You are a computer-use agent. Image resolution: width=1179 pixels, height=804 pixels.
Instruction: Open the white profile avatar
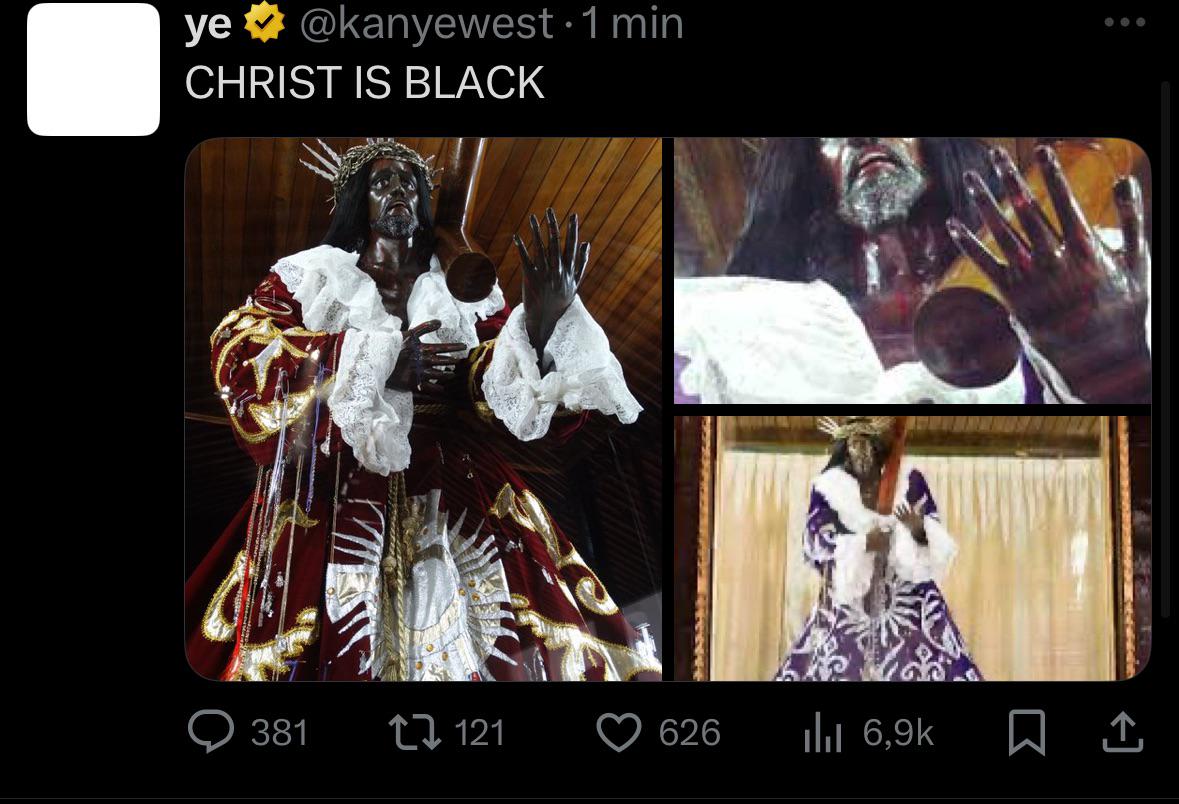click(93, 69)
